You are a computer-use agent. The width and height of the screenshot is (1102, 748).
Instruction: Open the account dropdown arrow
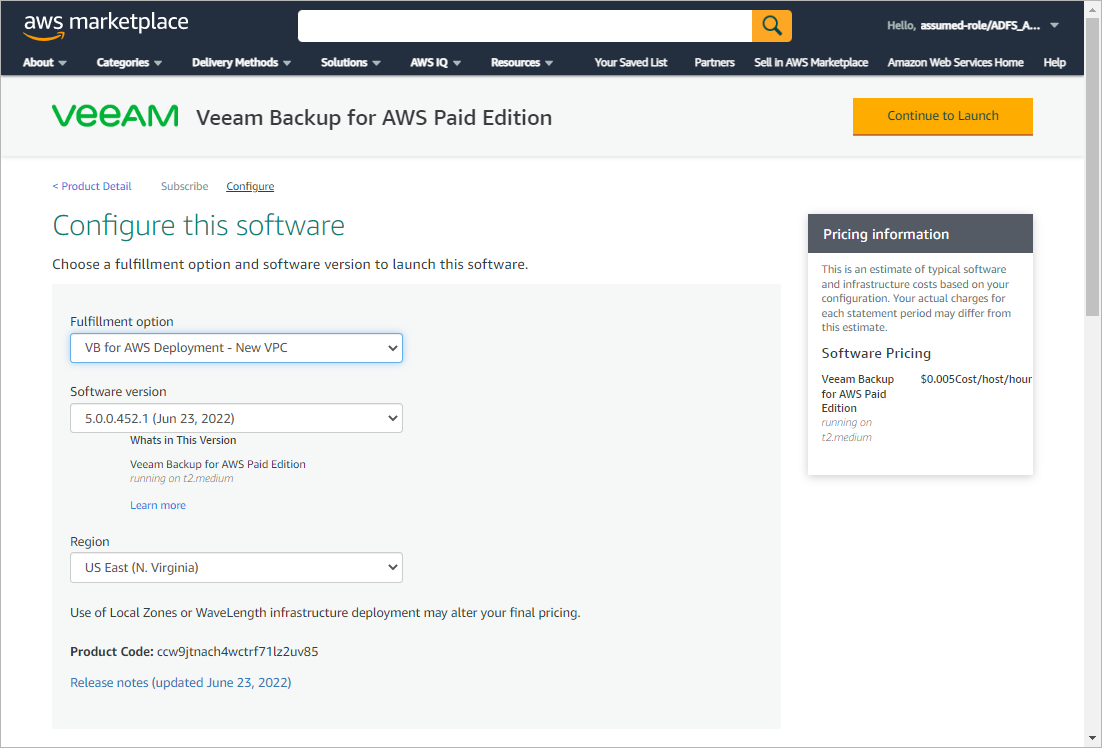coord(1054,26)
